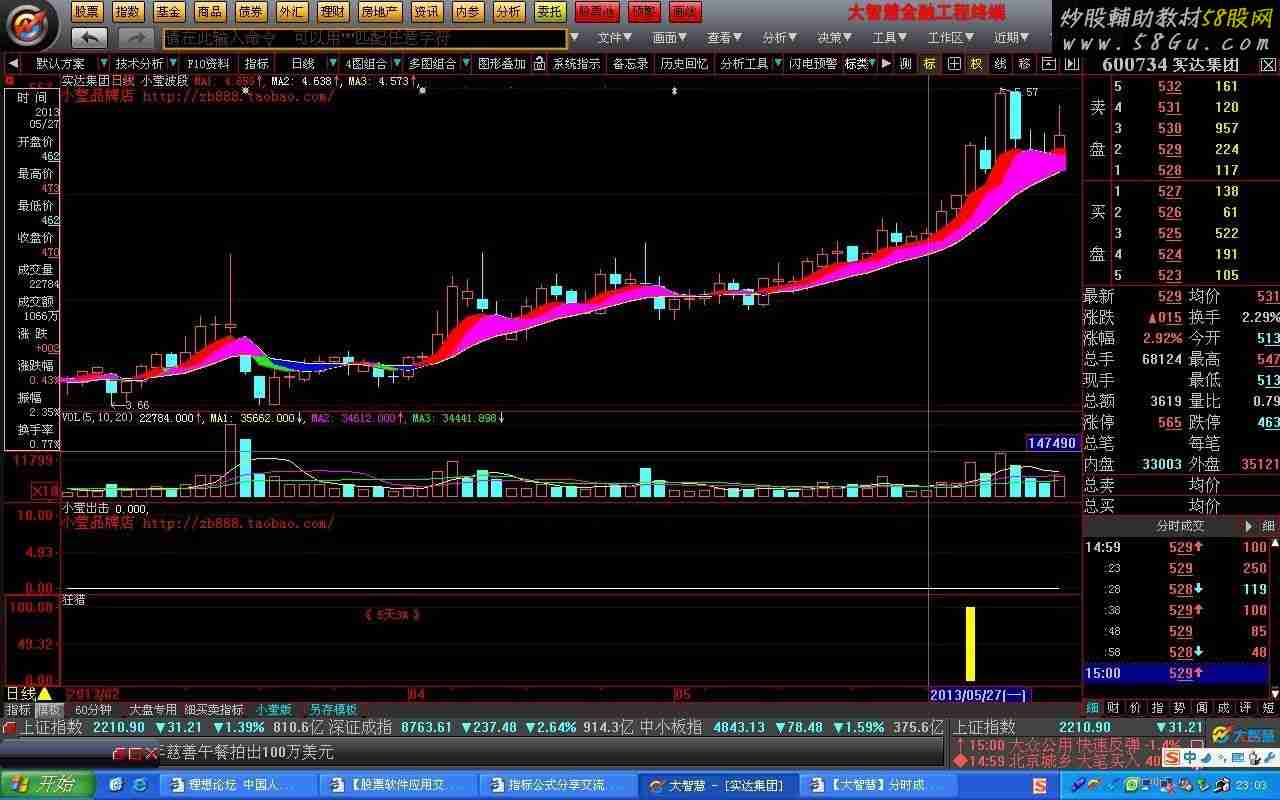Open the 指数 category button
Screen dimensions: 1280x800
(x=128, y=12)
